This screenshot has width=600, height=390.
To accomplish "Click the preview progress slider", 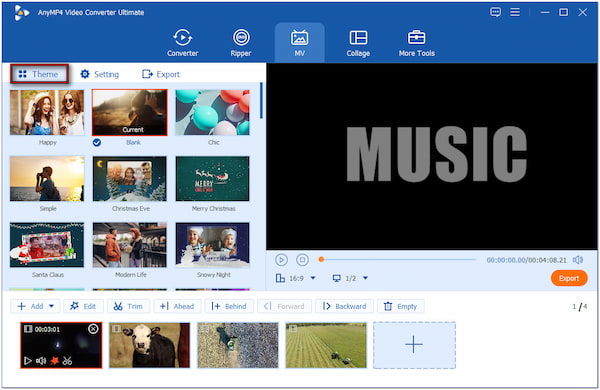I will click(398, 259).
